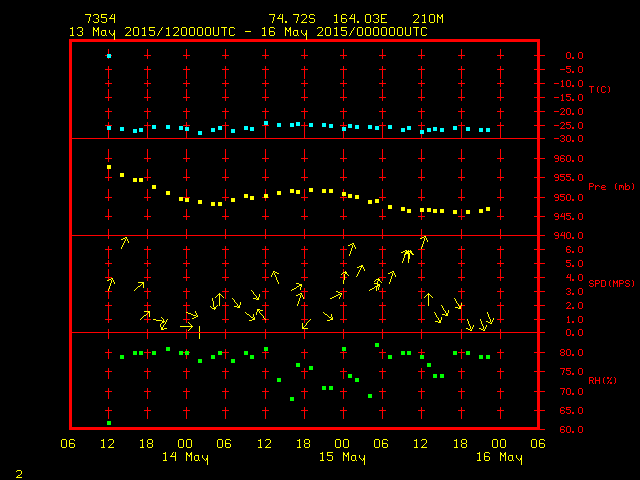
Task: Select the 14 May date label
Action: pyautogui.click(x=185, y=458)
